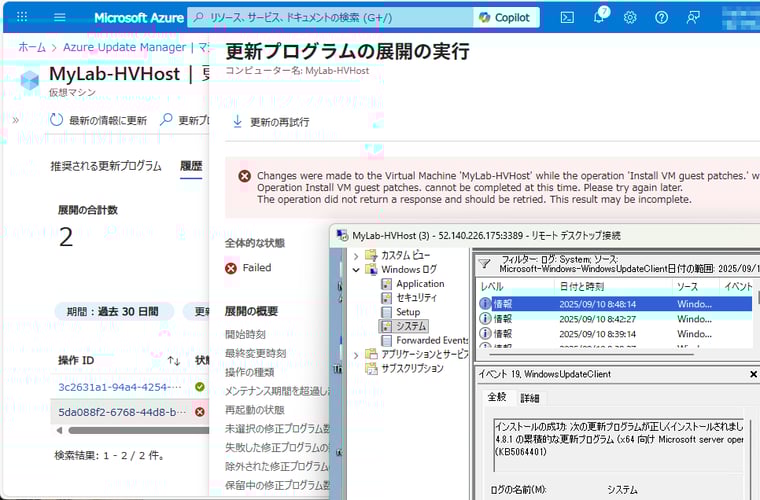Sort by 操作 ID column arrows
The image size is (760, 500).
click(174, 361)
